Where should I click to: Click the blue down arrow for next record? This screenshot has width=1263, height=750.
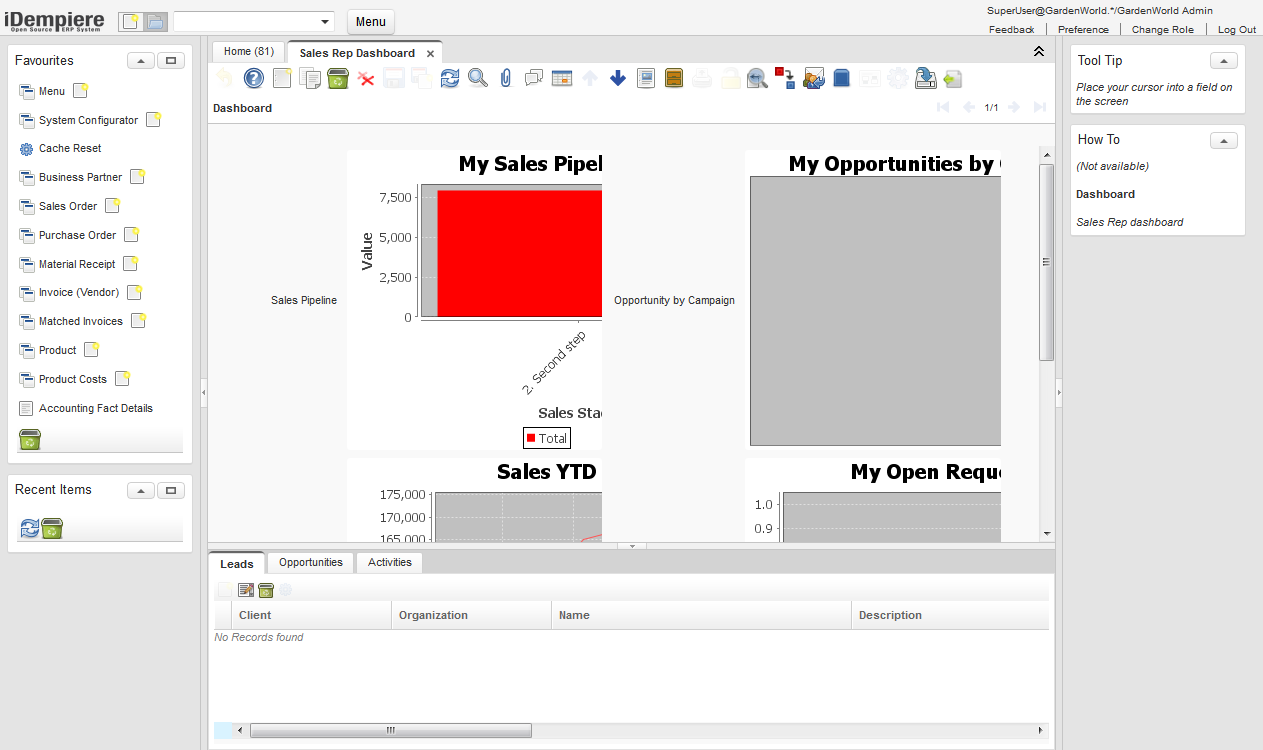point(618,78)
